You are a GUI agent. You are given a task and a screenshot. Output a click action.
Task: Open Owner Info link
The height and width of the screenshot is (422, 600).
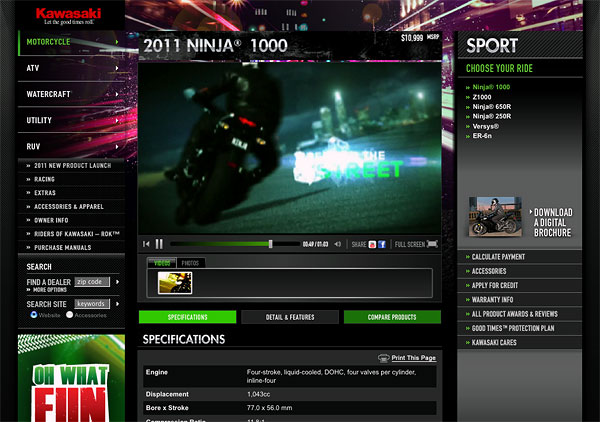(51, 220)
